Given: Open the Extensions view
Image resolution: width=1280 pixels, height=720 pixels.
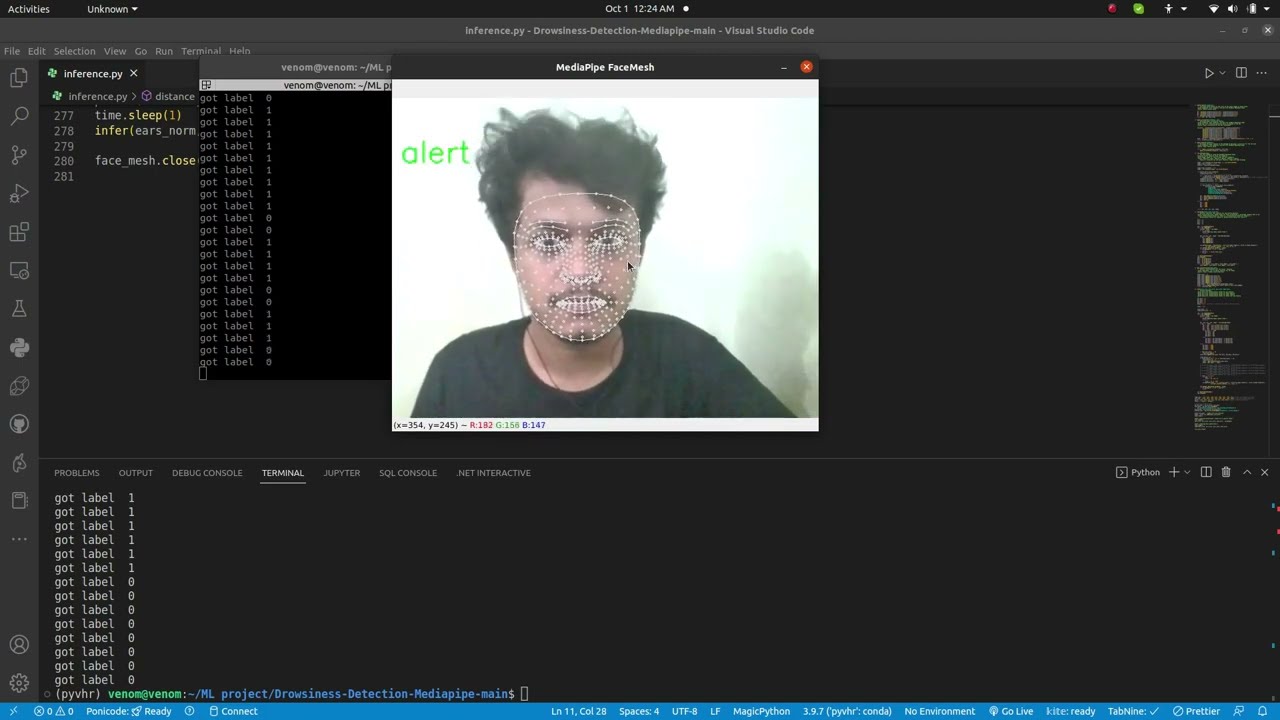Looking at the screenshot, I should coord(19,232).
